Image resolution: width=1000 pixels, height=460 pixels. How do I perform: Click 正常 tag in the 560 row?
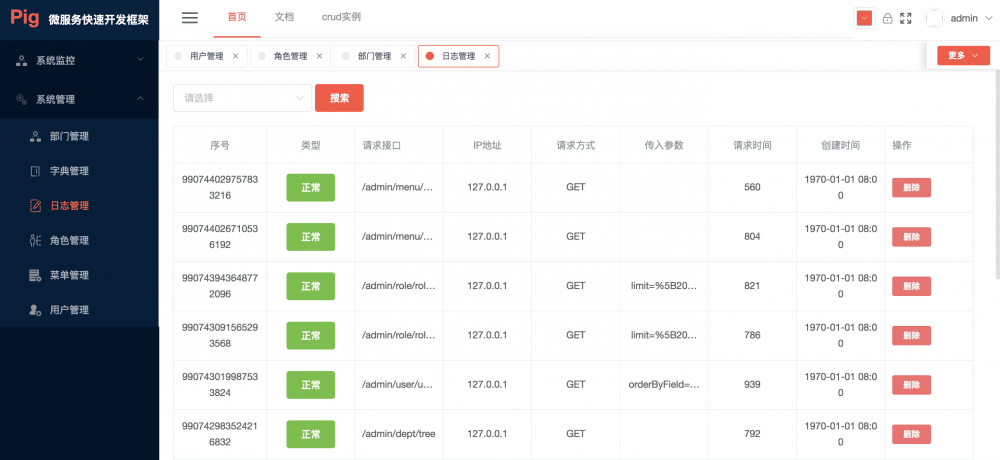[x=311, y=188]
